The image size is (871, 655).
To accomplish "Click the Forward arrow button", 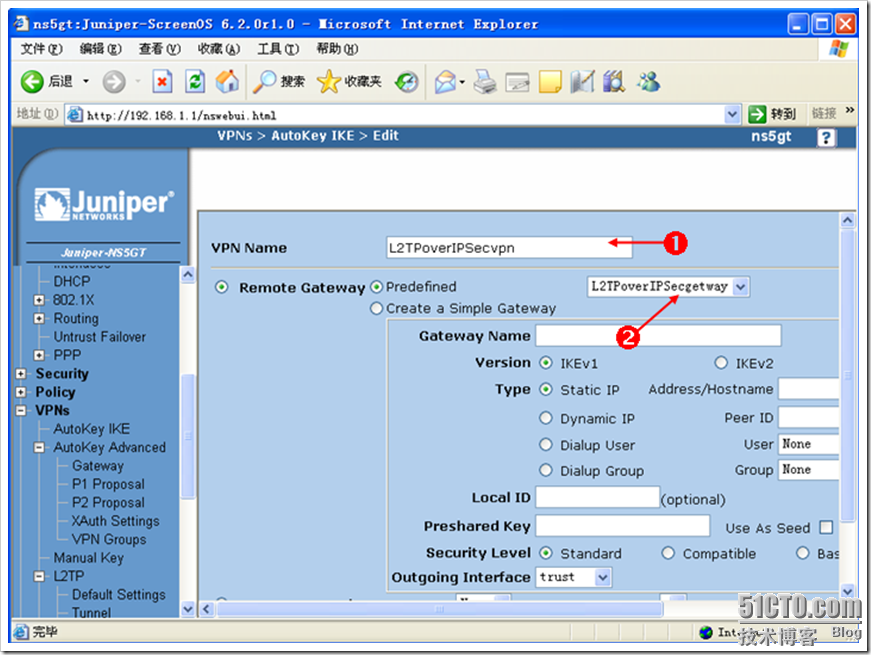I will pos(114,82).
